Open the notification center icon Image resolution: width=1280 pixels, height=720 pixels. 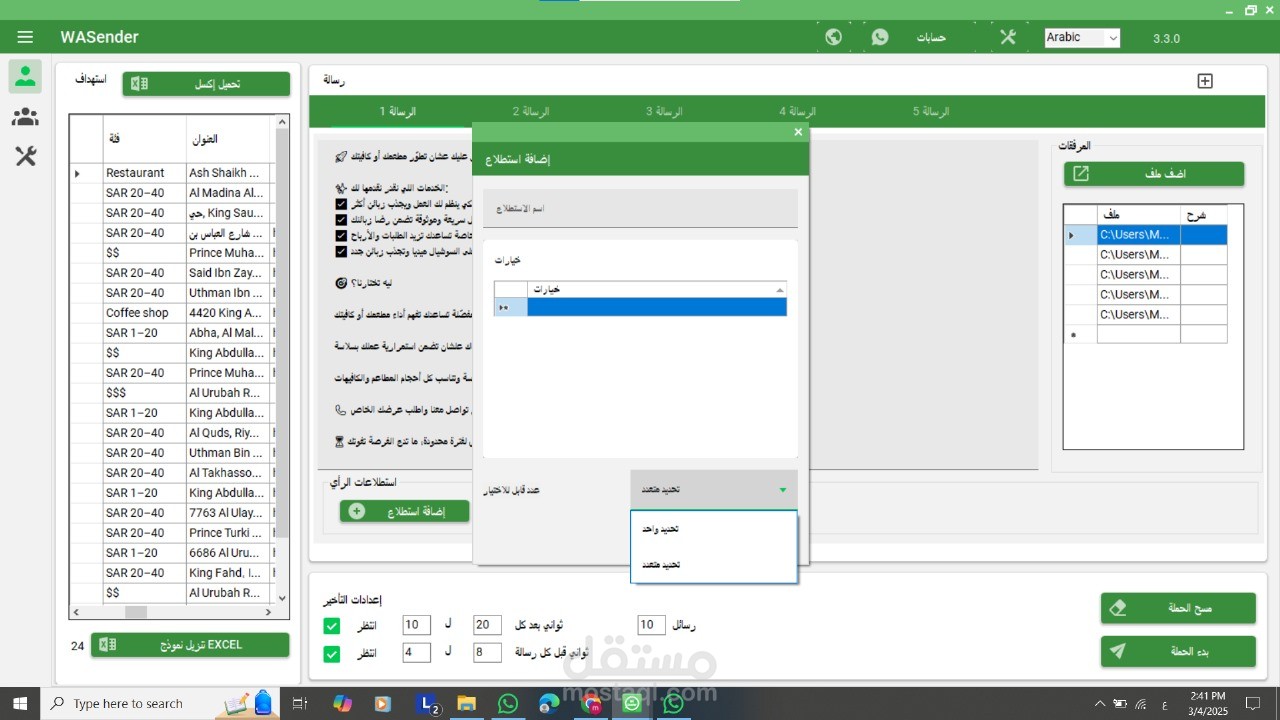coord(1253,703)
